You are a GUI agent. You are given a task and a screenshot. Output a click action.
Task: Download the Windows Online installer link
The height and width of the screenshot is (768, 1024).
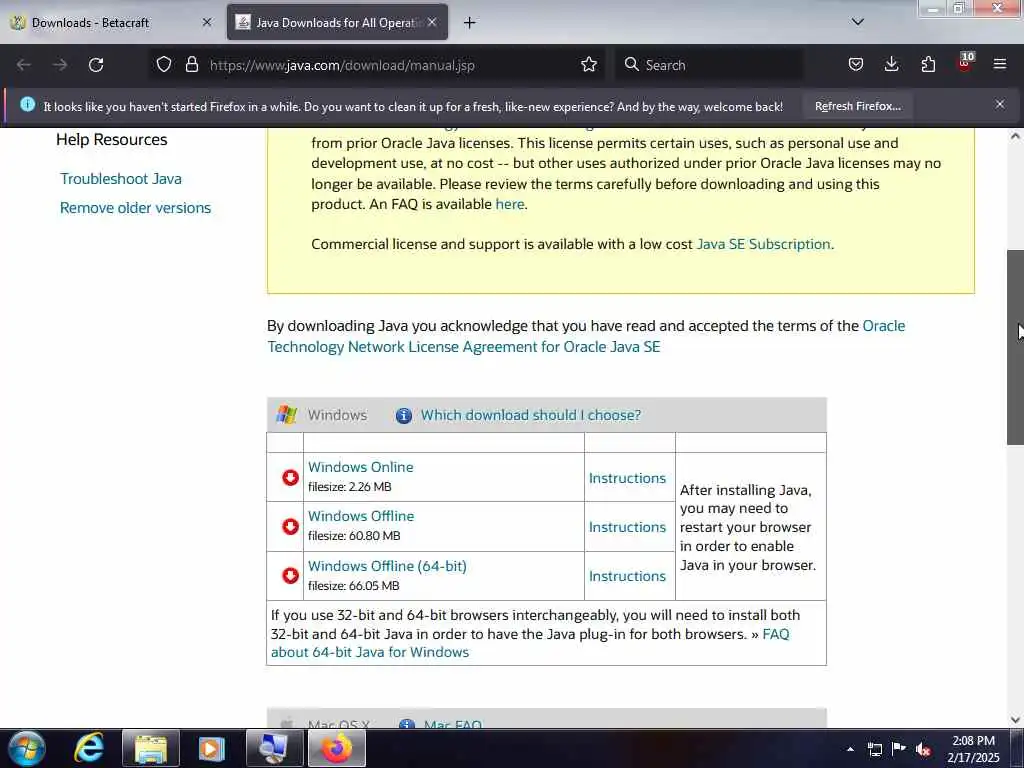click(360, 468)
